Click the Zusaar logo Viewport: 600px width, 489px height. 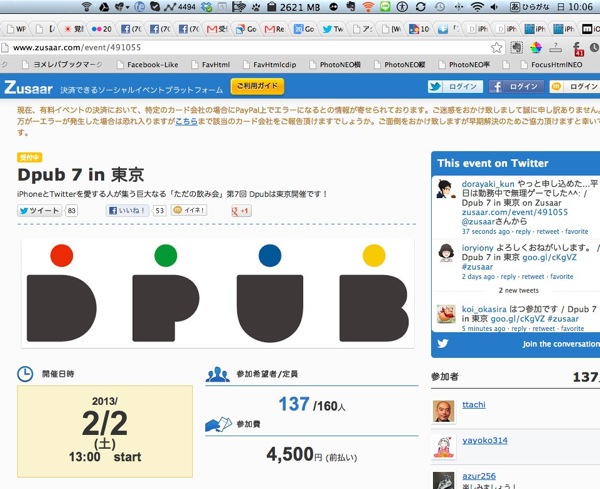28,88
